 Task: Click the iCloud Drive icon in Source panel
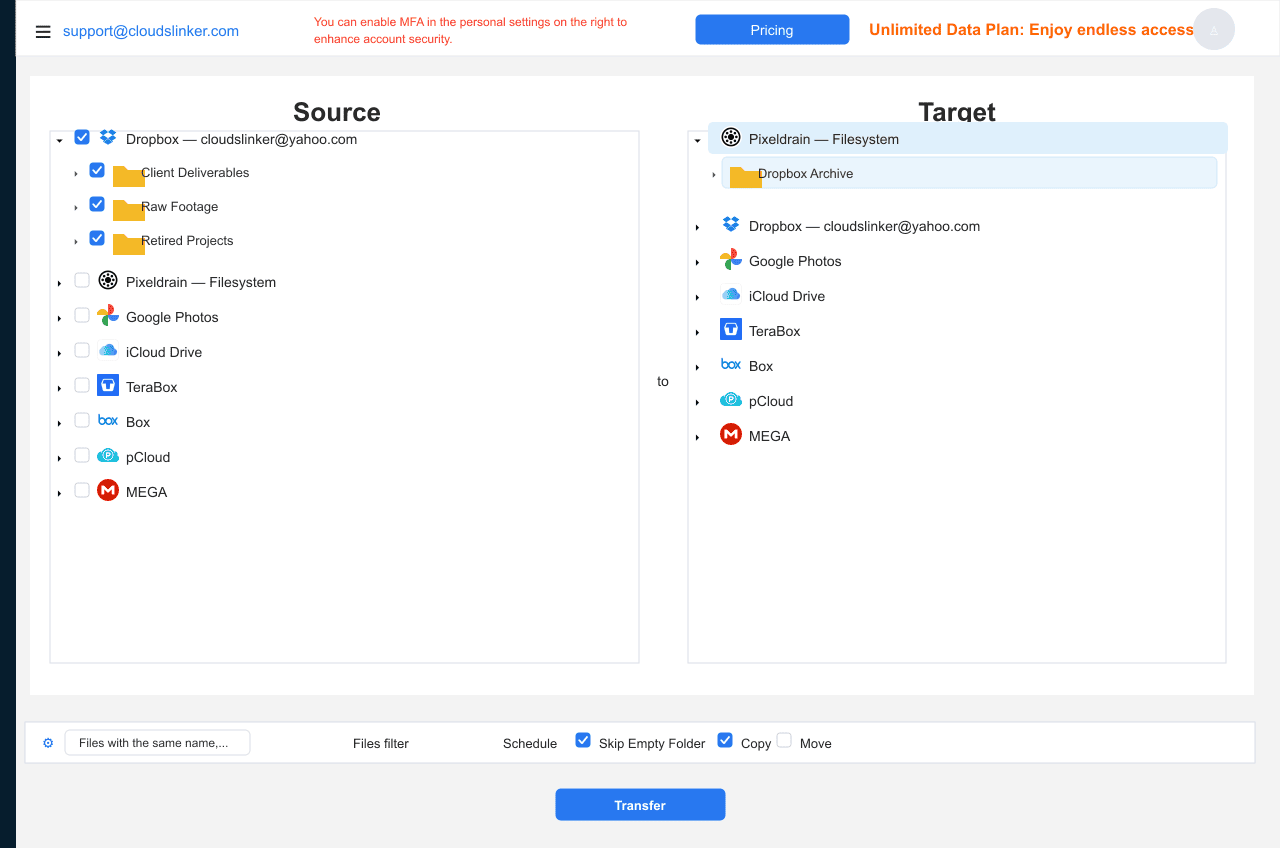[x=108, y=351]
